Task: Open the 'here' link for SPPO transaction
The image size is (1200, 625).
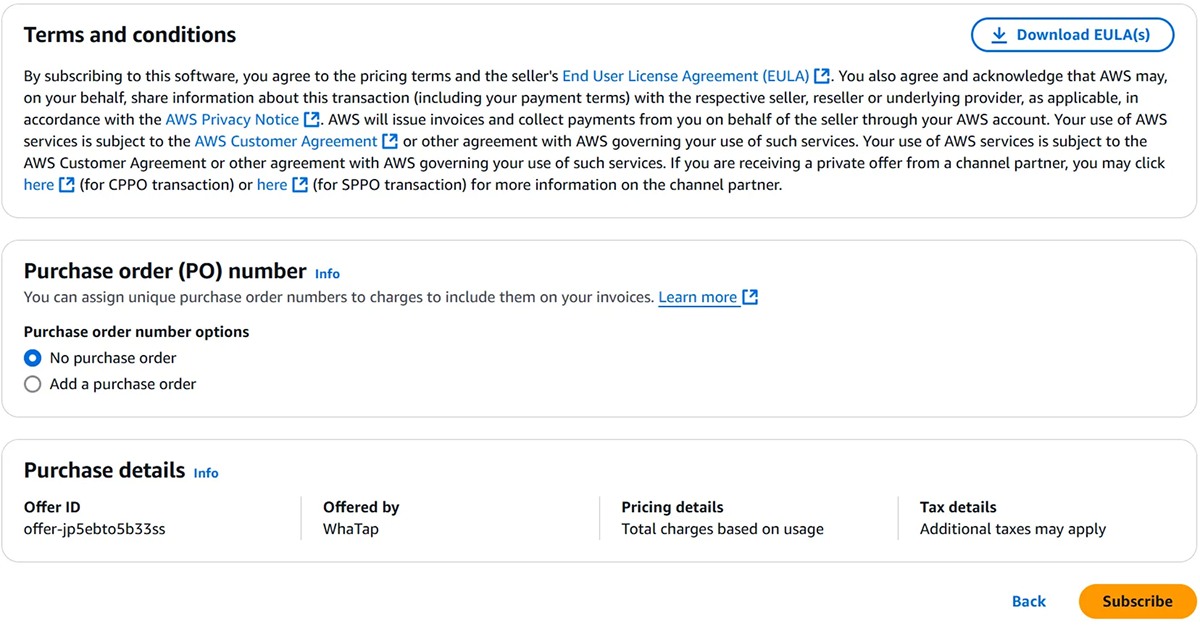Action: [x=272, y=185]
